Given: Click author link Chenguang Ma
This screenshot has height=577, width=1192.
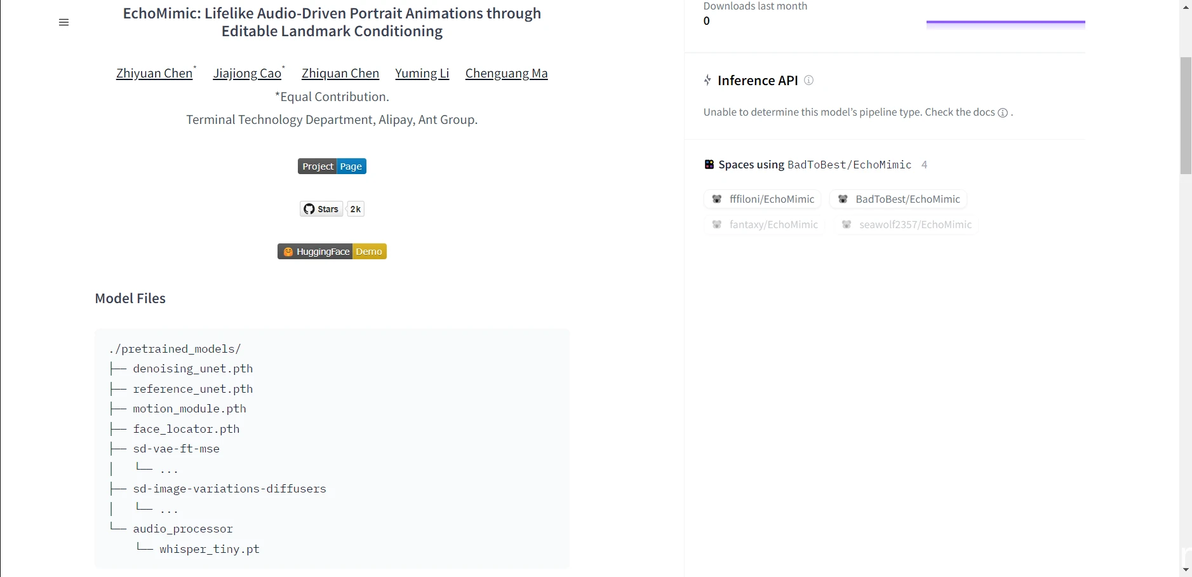Looking at the screenshot, I should click(506, 73).
